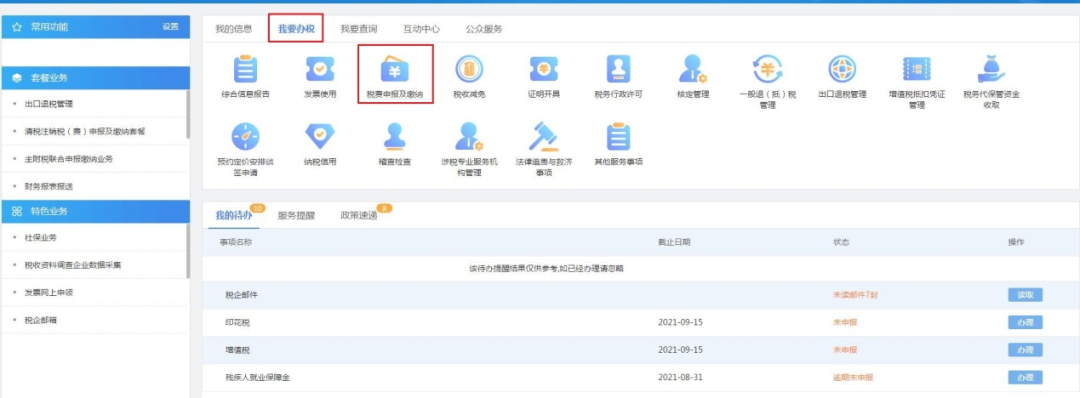
Task: Click the 未读邮件7封 status
Action: (x=855, y=295)
